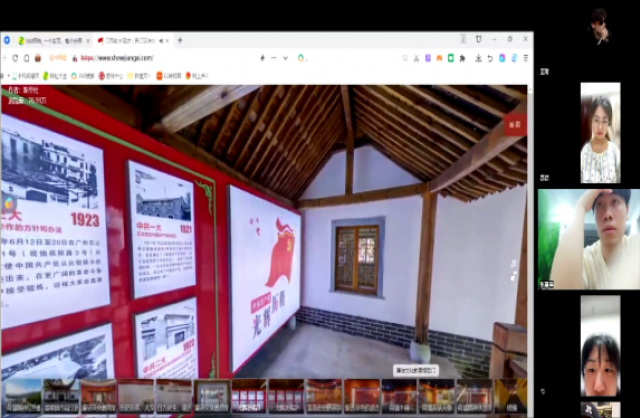This screenshot has height=418, width=640.
Task: Open the last bookmark with red-orange icon
Action: pyautogui.click(x=197, y=76)
